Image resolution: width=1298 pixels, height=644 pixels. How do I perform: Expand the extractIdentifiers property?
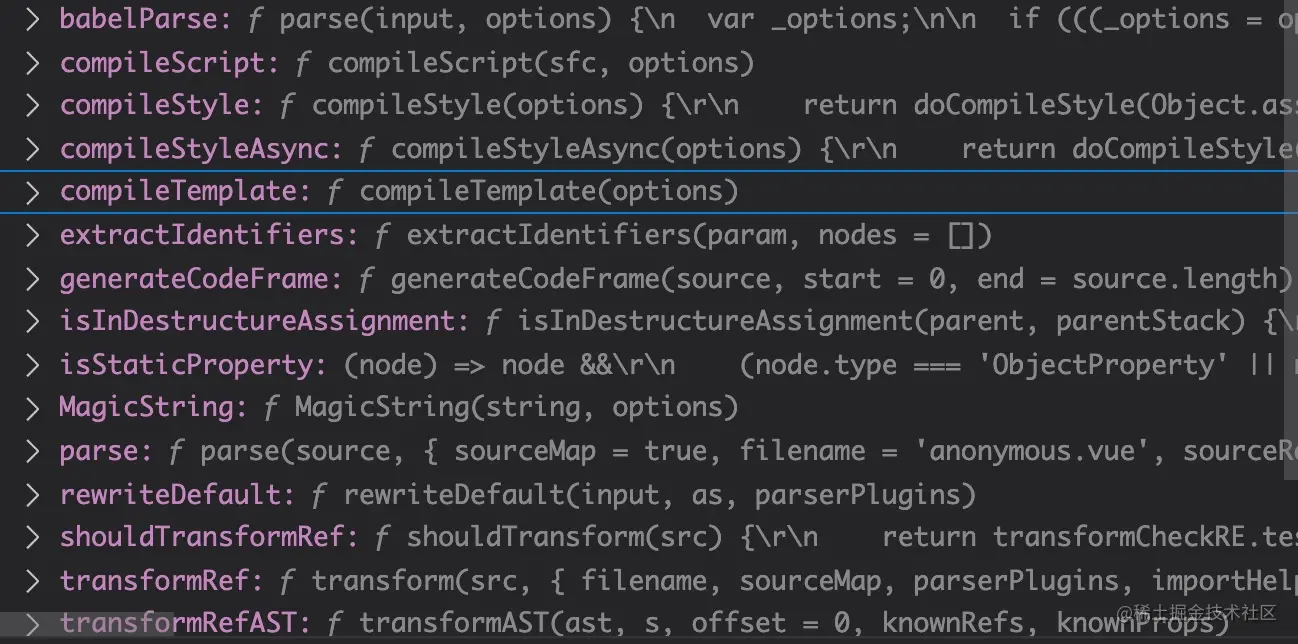33,236
